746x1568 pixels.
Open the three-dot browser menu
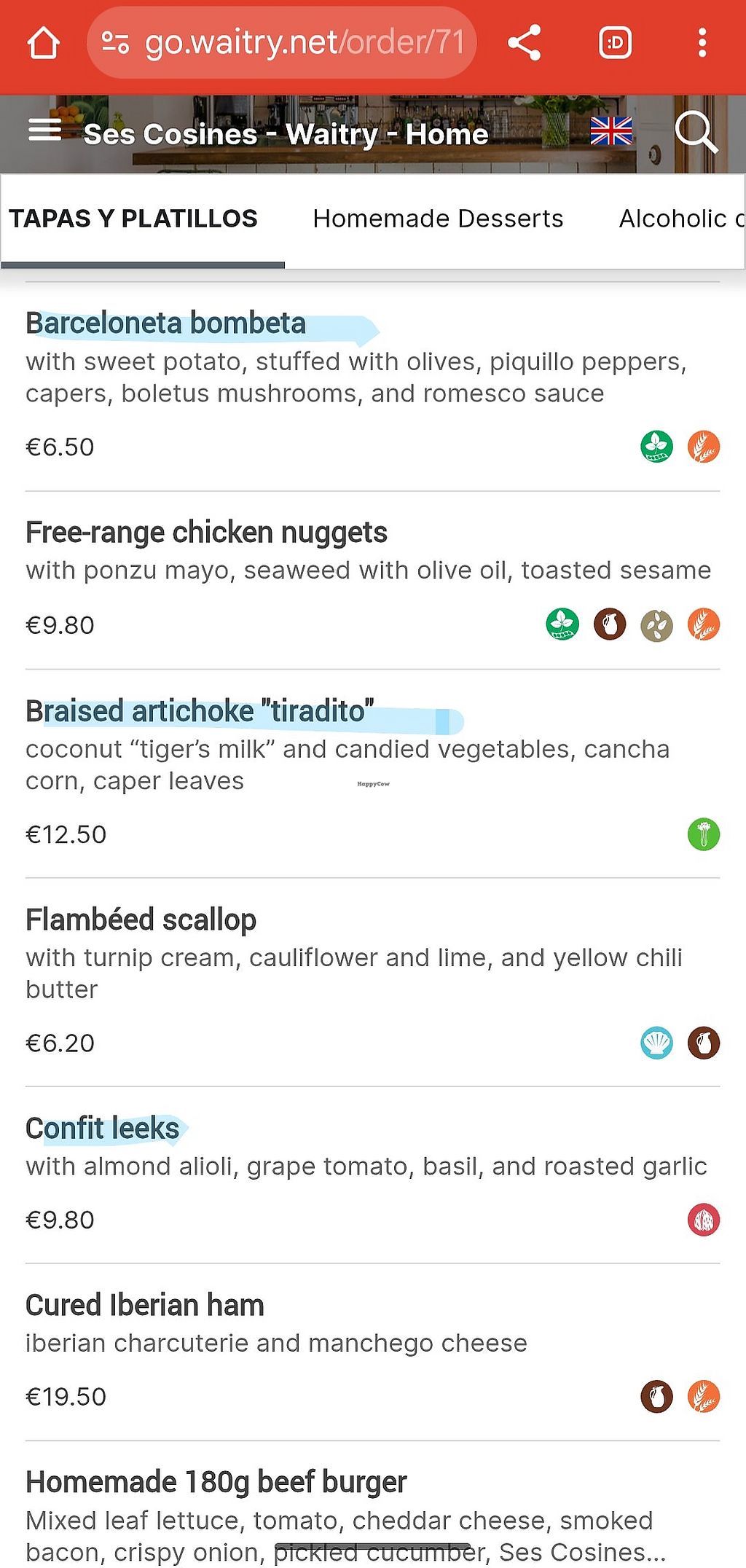[702, 43]
